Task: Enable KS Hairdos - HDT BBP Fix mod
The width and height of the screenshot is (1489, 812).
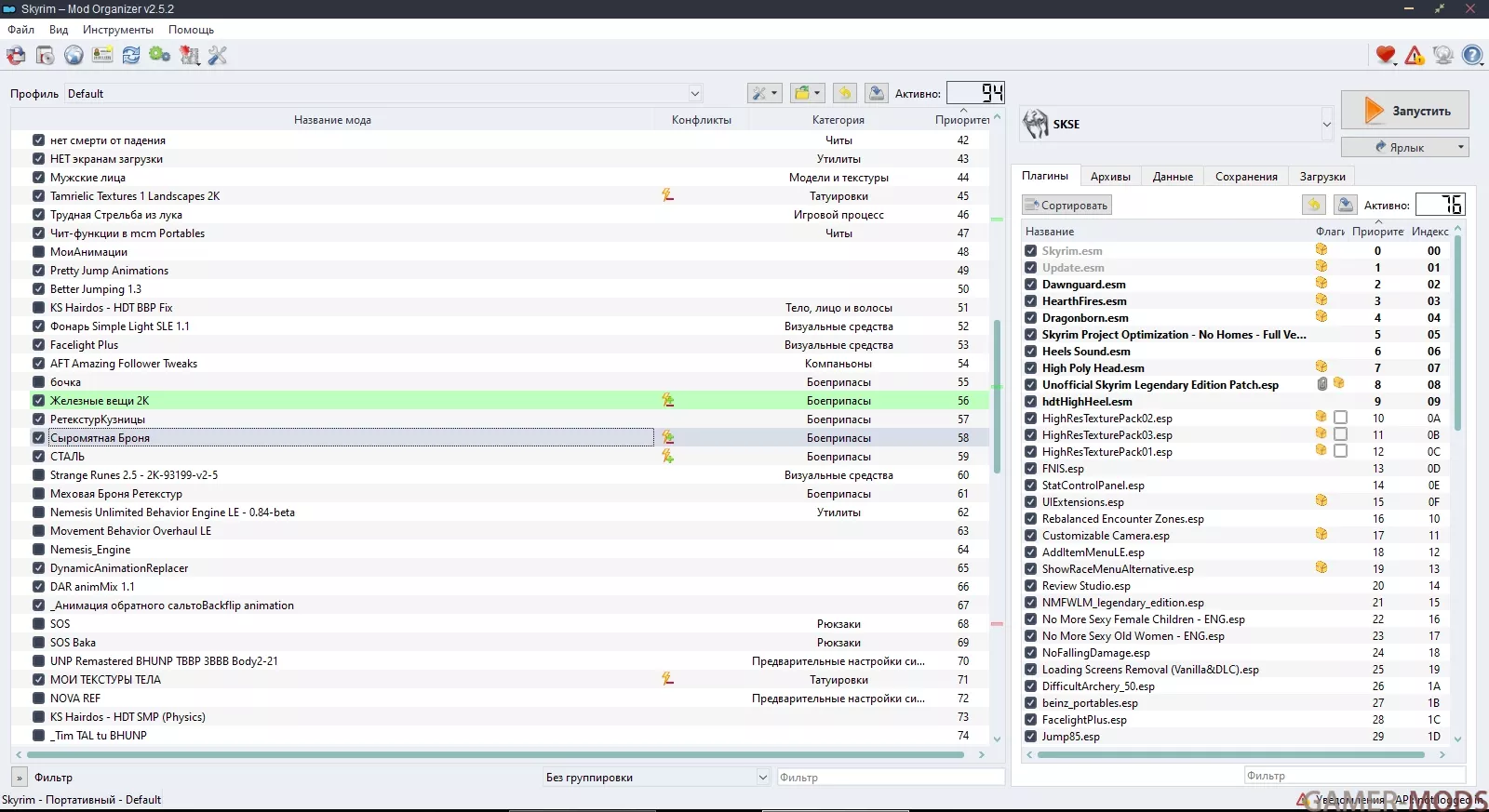Action: pyautogui.click(x=38, y=308)
